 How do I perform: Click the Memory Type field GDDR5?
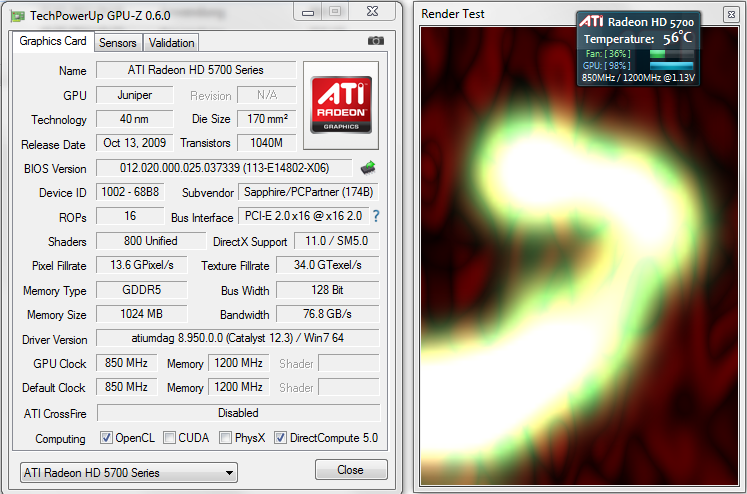pos(142,290)
